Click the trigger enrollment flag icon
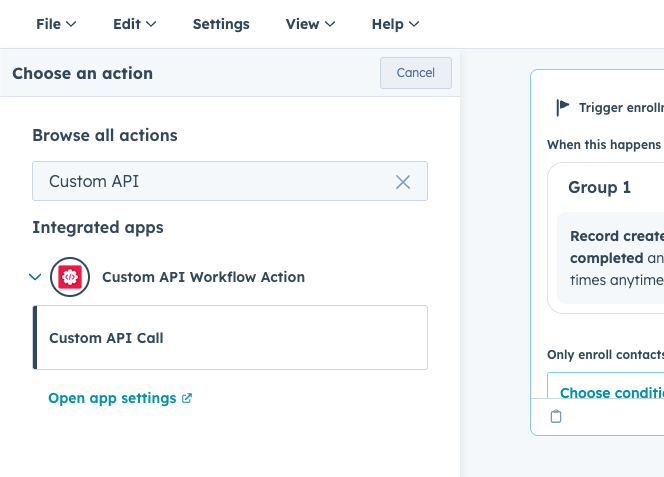Image resolution: width=664 pixels, height=477 pixels. 563,107
